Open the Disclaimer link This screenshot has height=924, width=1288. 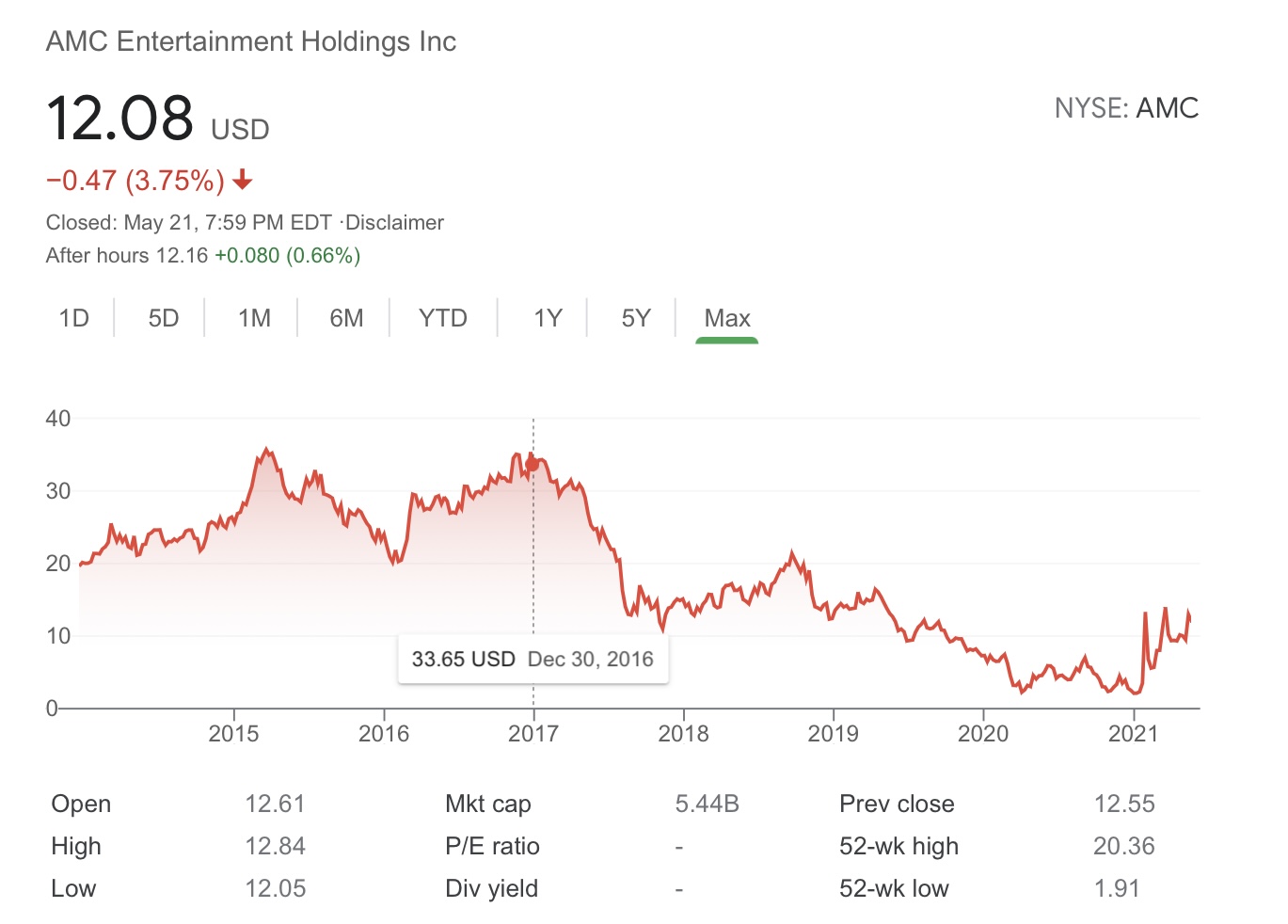(394, 223)
